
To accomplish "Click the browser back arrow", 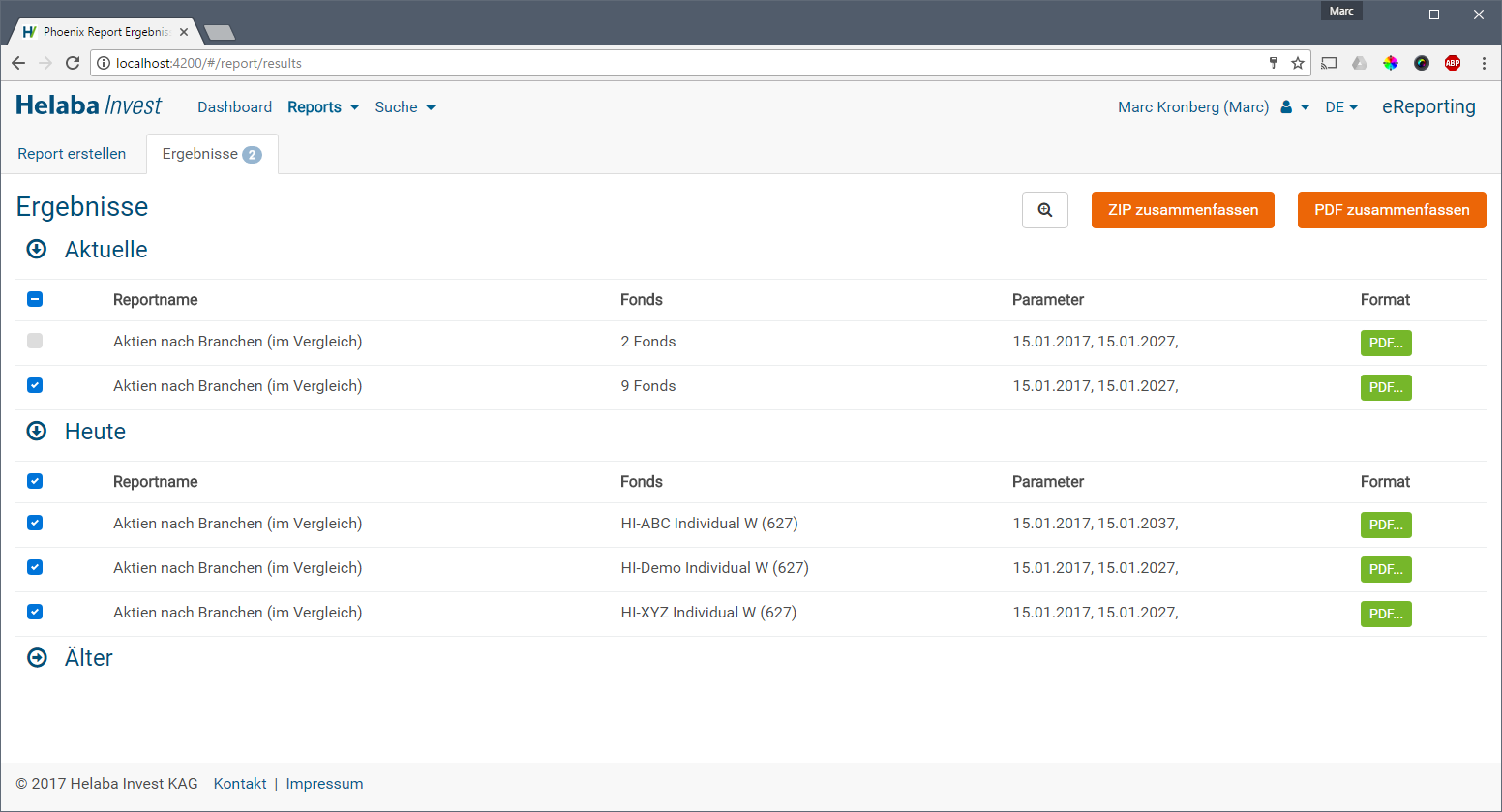I will tap(18, 63).
